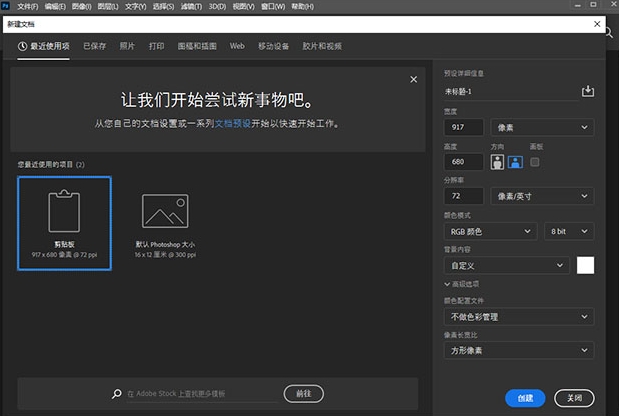The image size is (619, 416).
Task: Click the Photoshop logo in the top-left corner
Action: (x=6, y=6)
